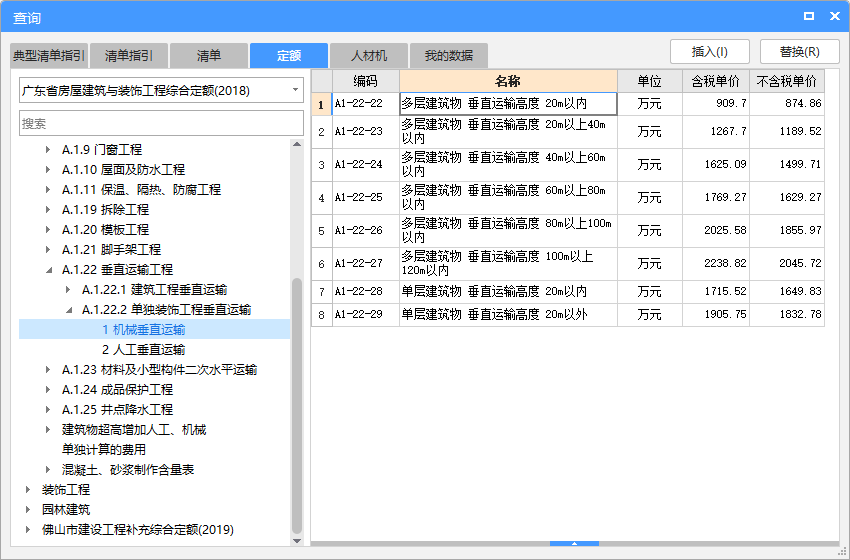Click name cell 单层建筑物 垂直运输高度 20m以外
The image size is (850, 560).
click(x=508, y=314)
